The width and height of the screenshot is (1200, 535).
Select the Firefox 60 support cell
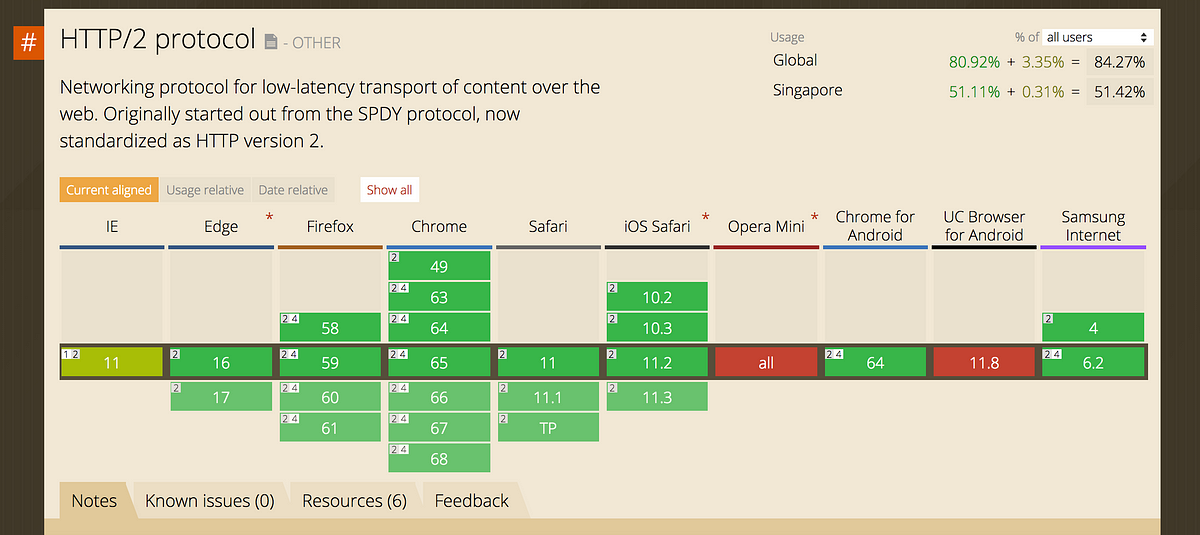pos(330,396)
